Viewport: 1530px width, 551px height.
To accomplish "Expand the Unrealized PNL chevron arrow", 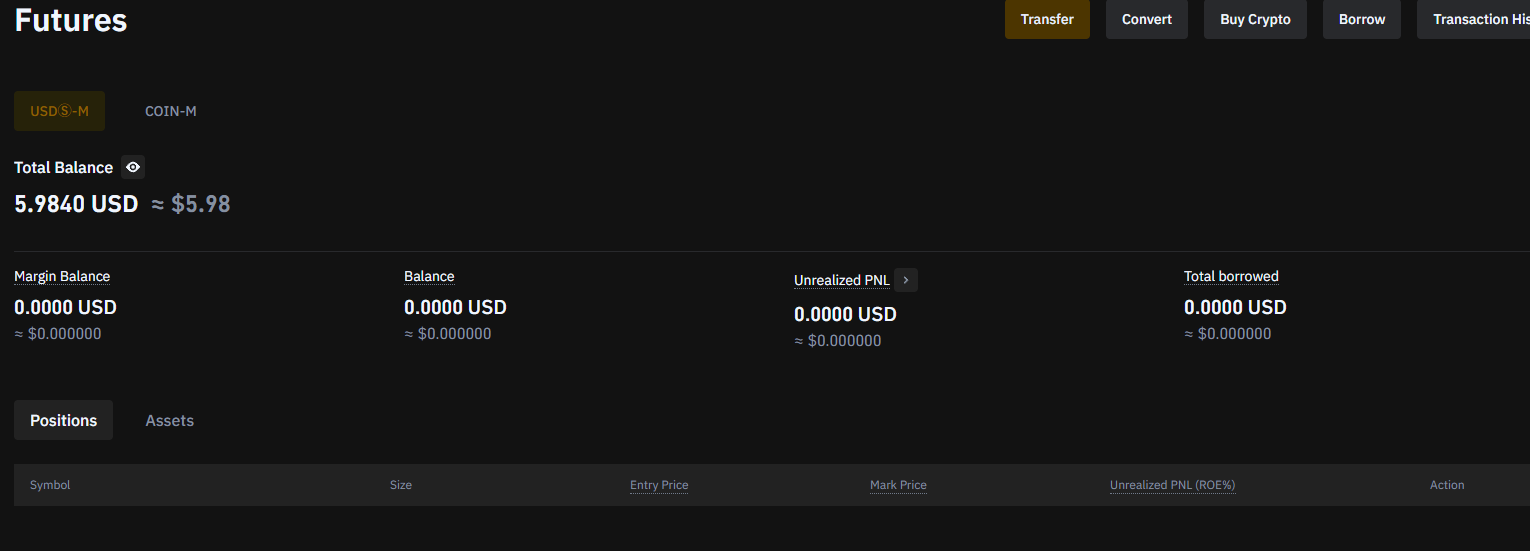I will tap(906, 280).
